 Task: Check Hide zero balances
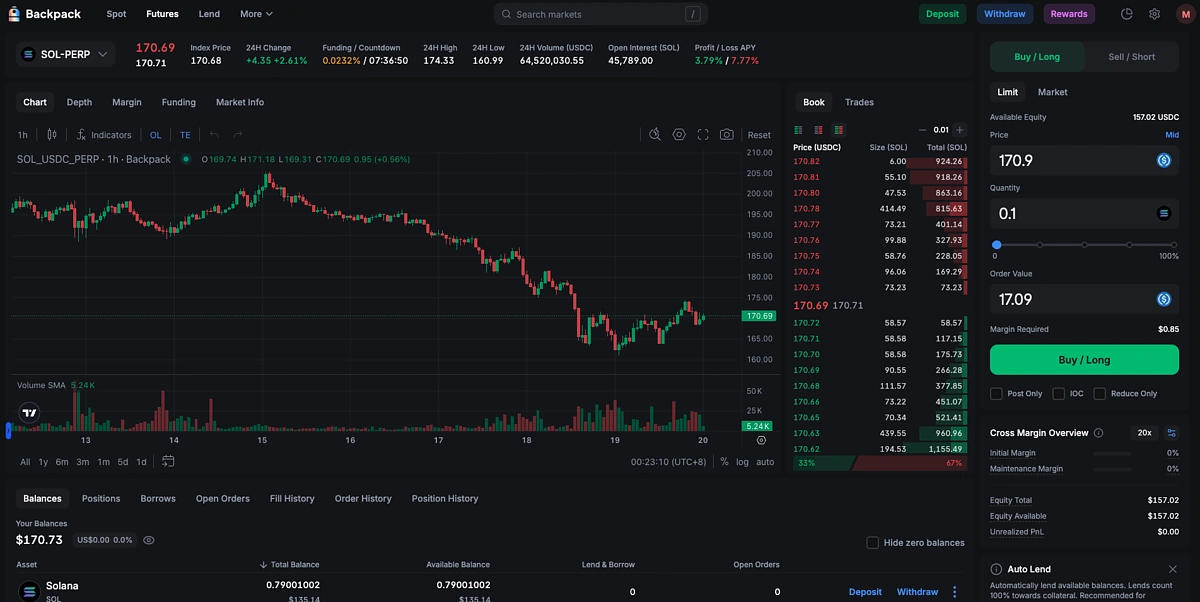tap(873, 543)
